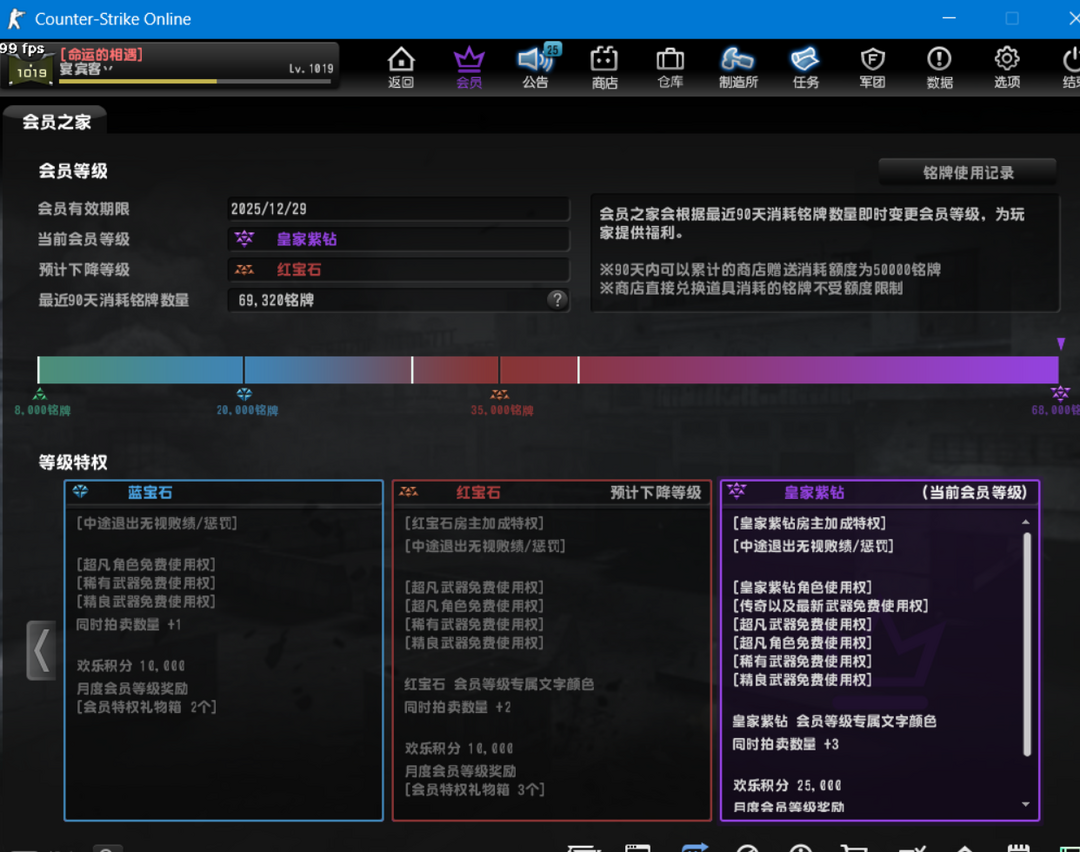
Task: Open the 任务 missions icon
Action: [x=806, y=66]
